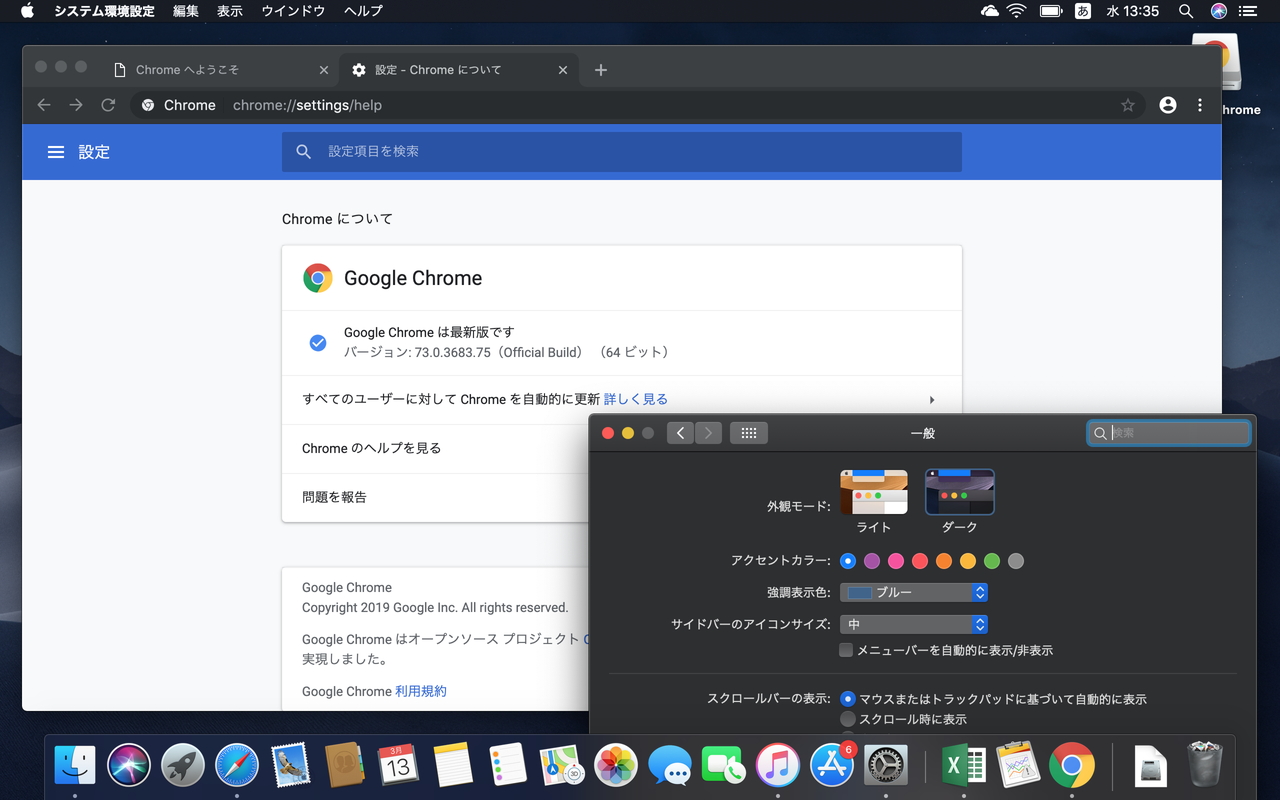The image size is (1280, 800).
Task: Open the App Store with notification badge
Action: click(x=833, y=766)
